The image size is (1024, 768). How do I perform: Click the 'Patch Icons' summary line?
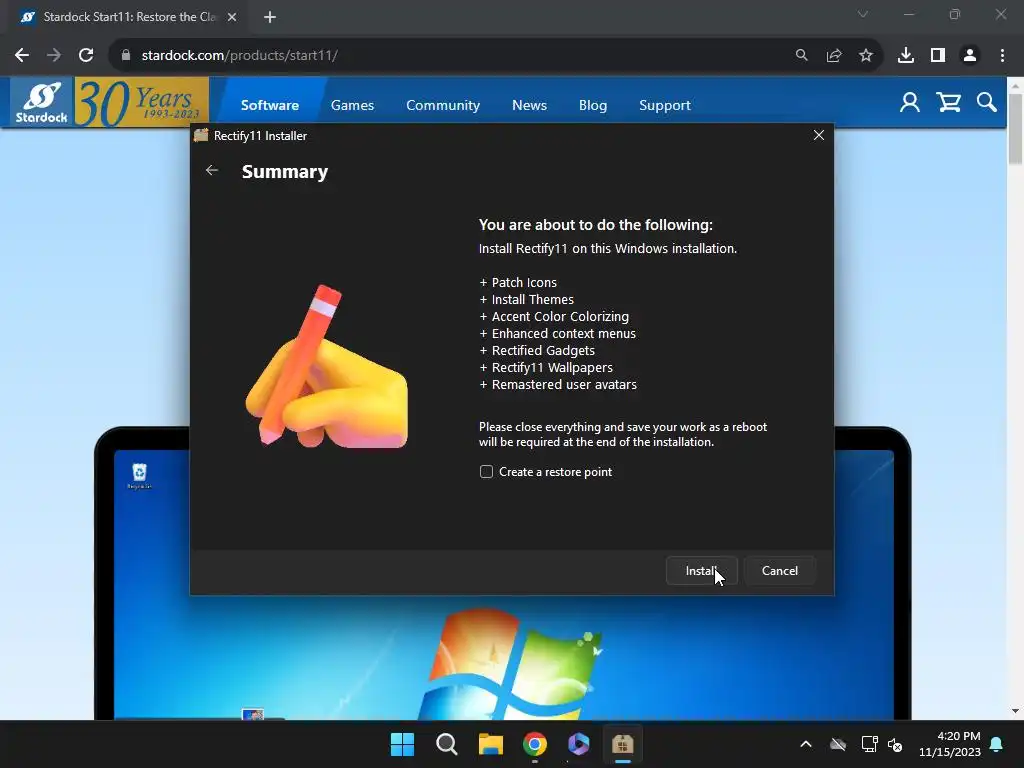click(519, 282)
